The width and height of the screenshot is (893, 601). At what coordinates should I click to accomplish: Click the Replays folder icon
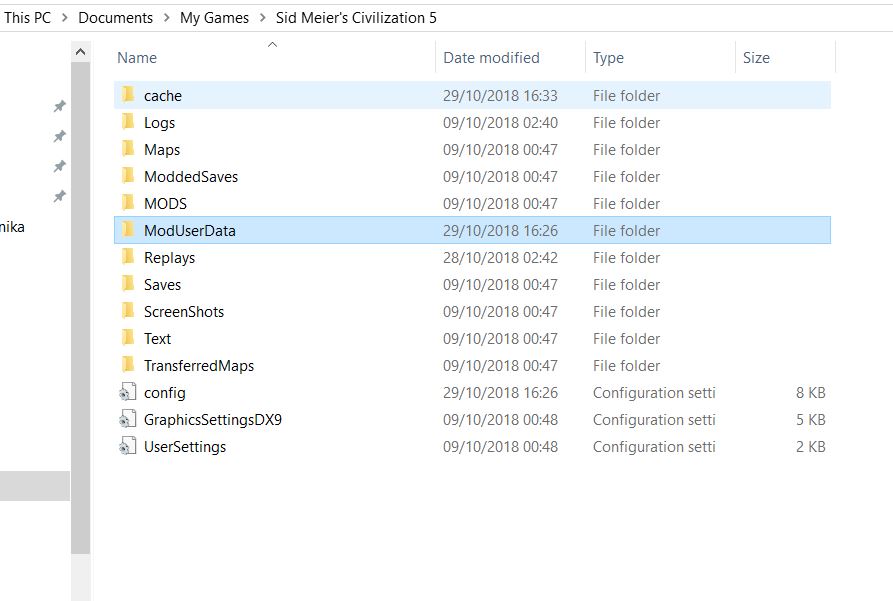[x=129, y=257]
